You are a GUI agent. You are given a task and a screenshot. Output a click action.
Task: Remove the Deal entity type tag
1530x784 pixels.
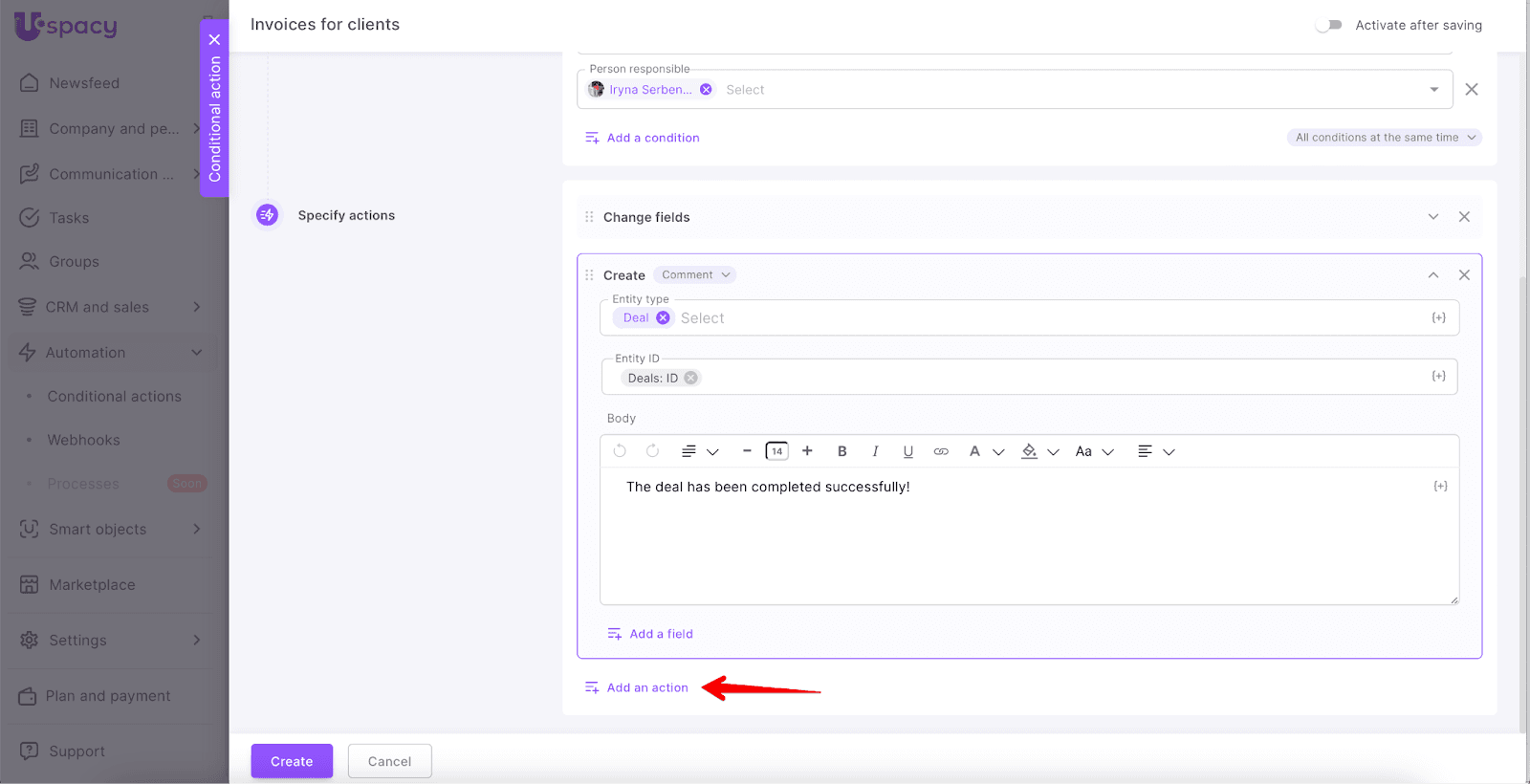click(x=663, y=318)
